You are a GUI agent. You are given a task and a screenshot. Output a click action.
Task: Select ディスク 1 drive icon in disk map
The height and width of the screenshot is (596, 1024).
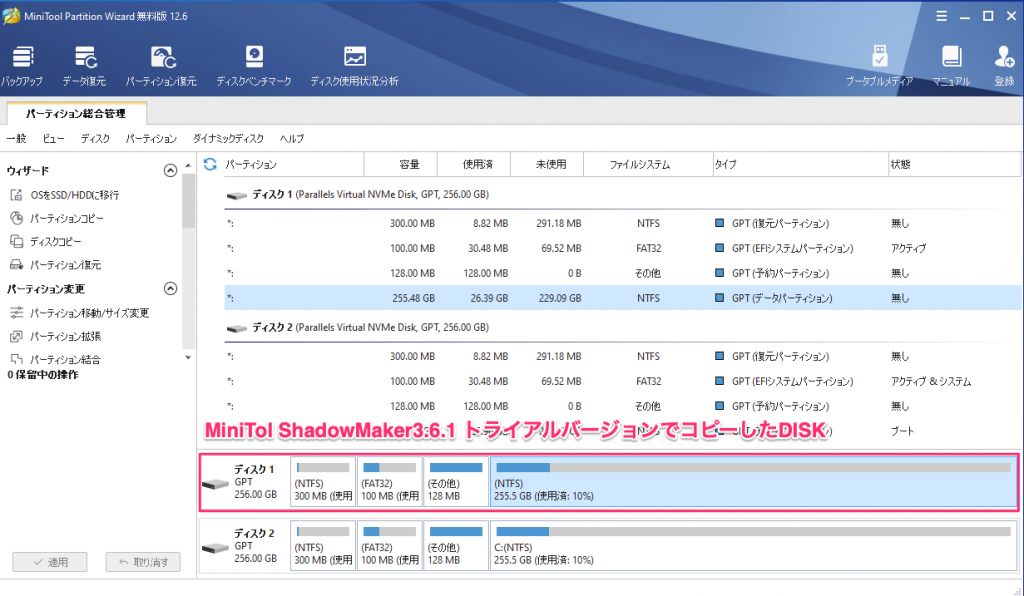tap(216, 484)
